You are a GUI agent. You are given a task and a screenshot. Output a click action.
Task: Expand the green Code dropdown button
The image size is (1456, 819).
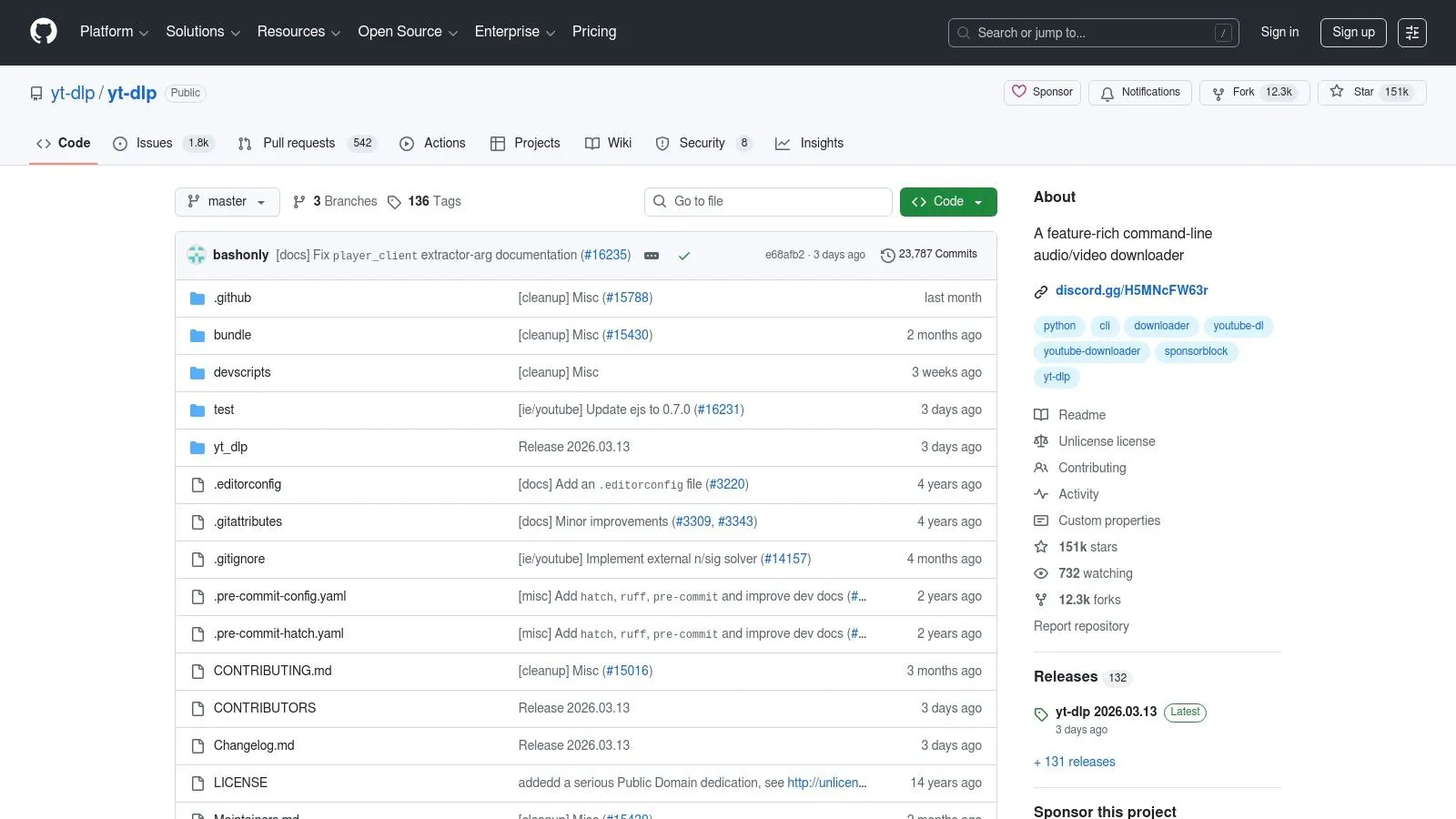click(947, 201)
